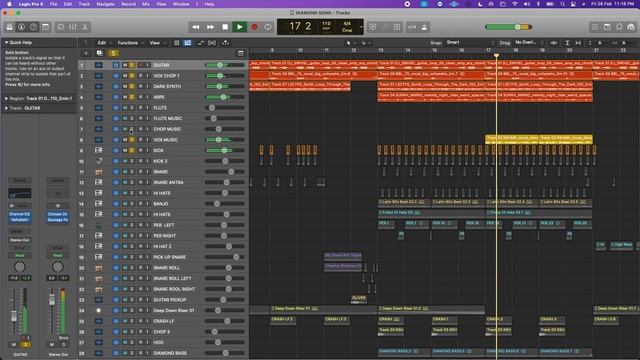This screenshot has height=360, width=640.
Task: Open the Library panel icon
Action: tap(9, 27)
